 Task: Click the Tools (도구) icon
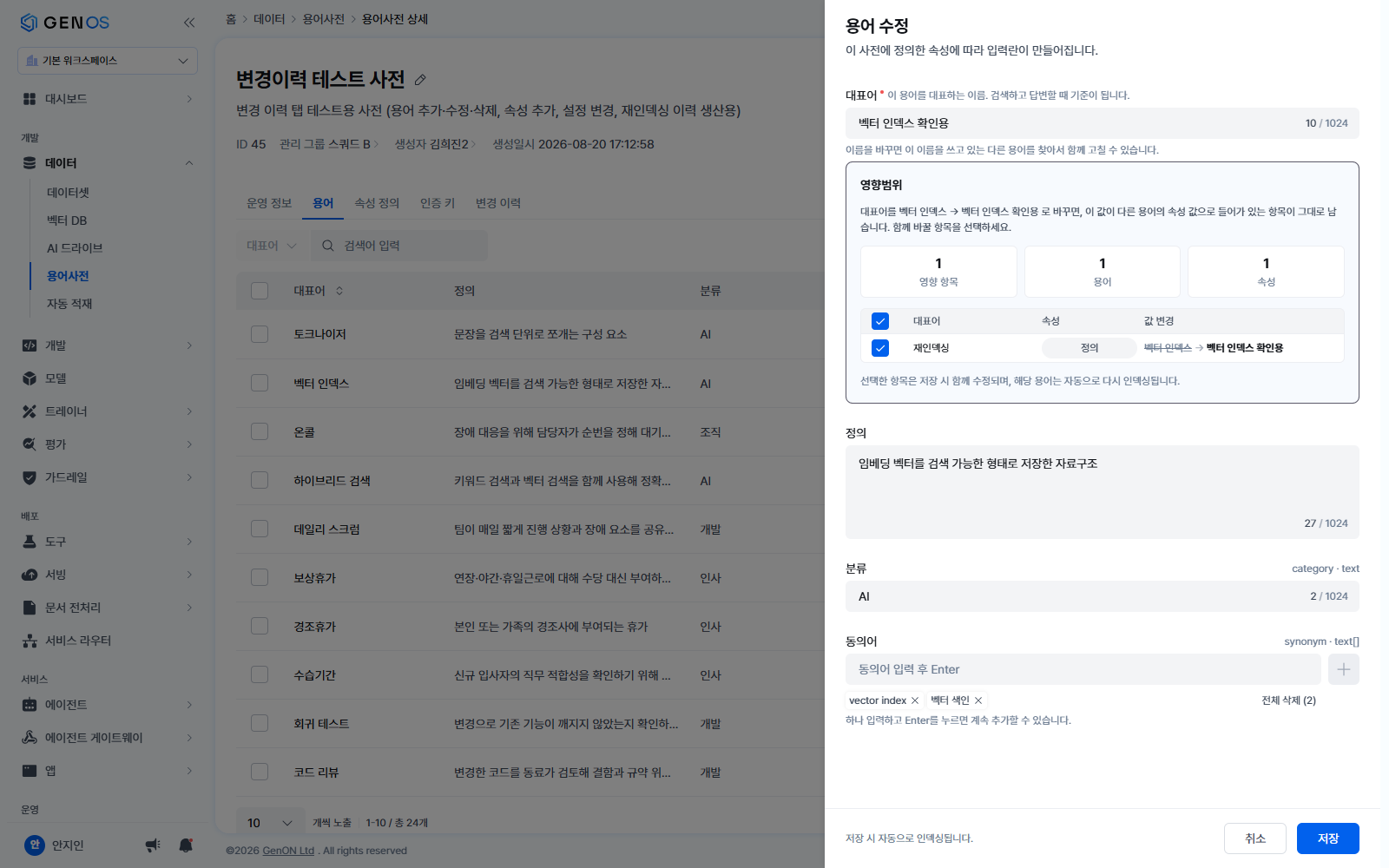click(30, 542)
